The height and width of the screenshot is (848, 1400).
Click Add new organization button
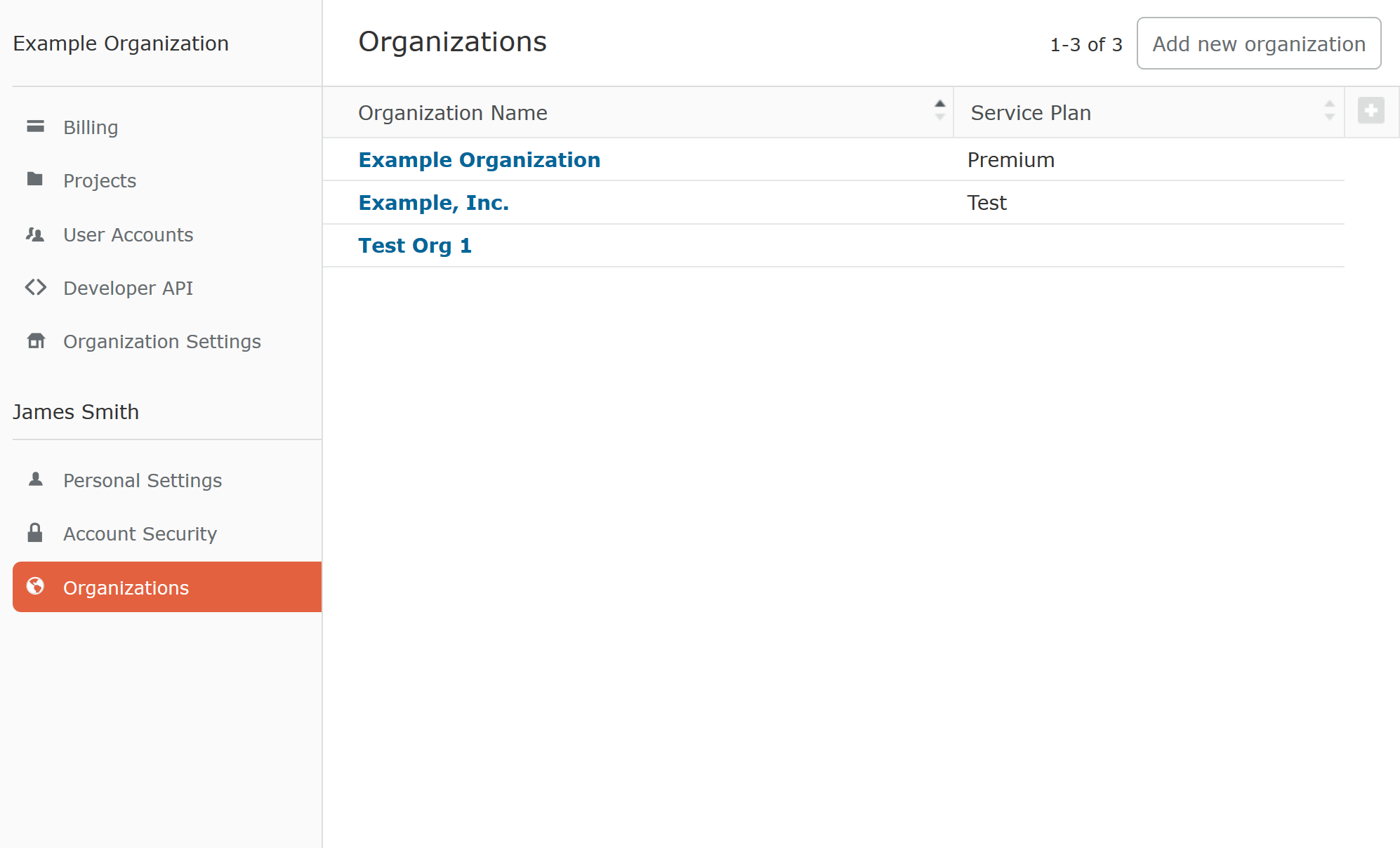pyautogui.click(x=1259, y=44)
